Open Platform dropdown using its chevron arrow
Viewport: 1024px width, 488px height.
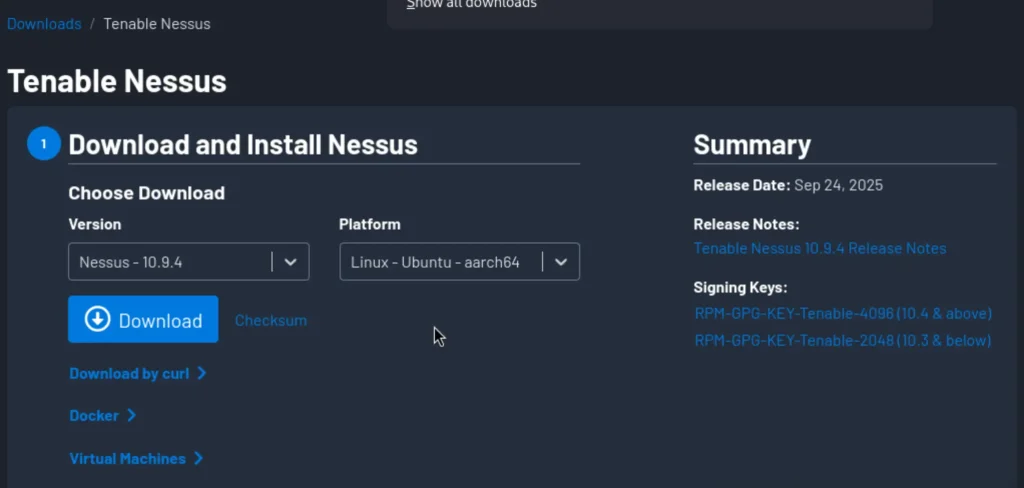coord(561,262)
